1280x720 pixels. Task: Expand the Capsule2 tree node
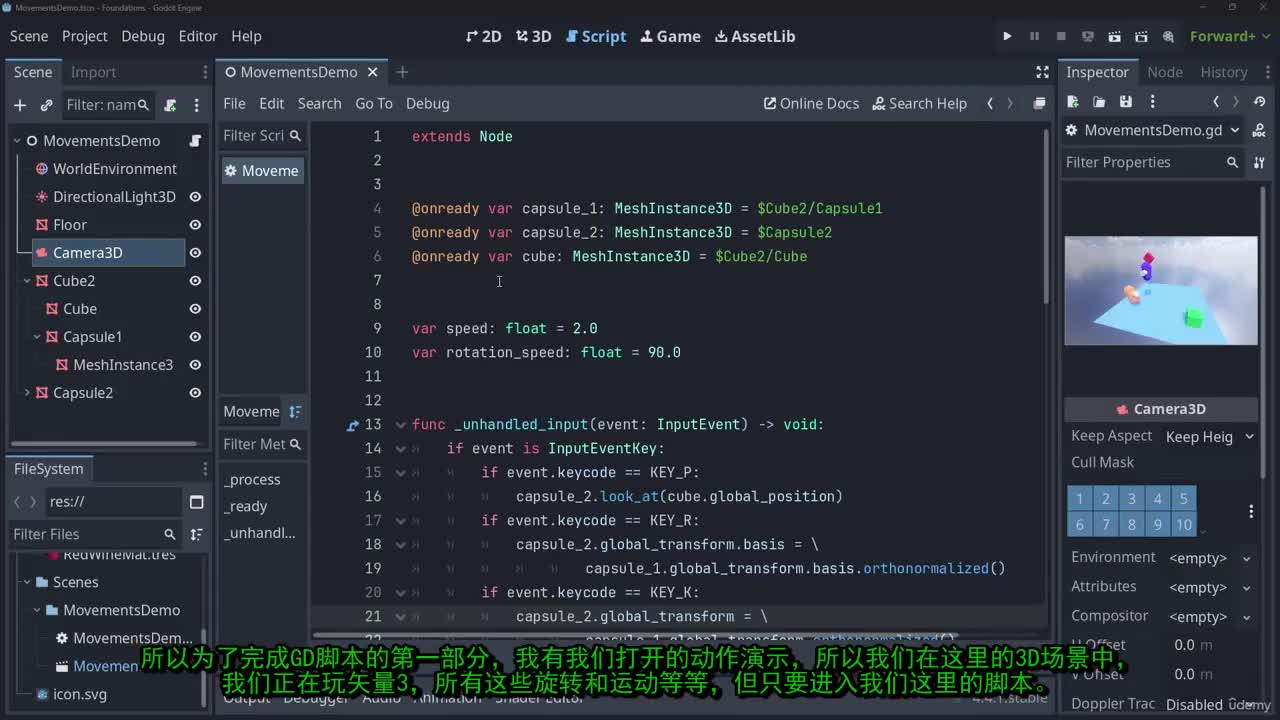coord(27,393)
